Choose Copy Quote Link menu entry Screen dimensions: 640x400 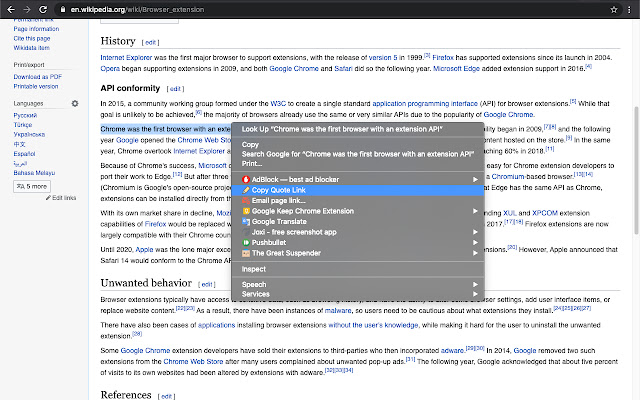tap(358, 190)
